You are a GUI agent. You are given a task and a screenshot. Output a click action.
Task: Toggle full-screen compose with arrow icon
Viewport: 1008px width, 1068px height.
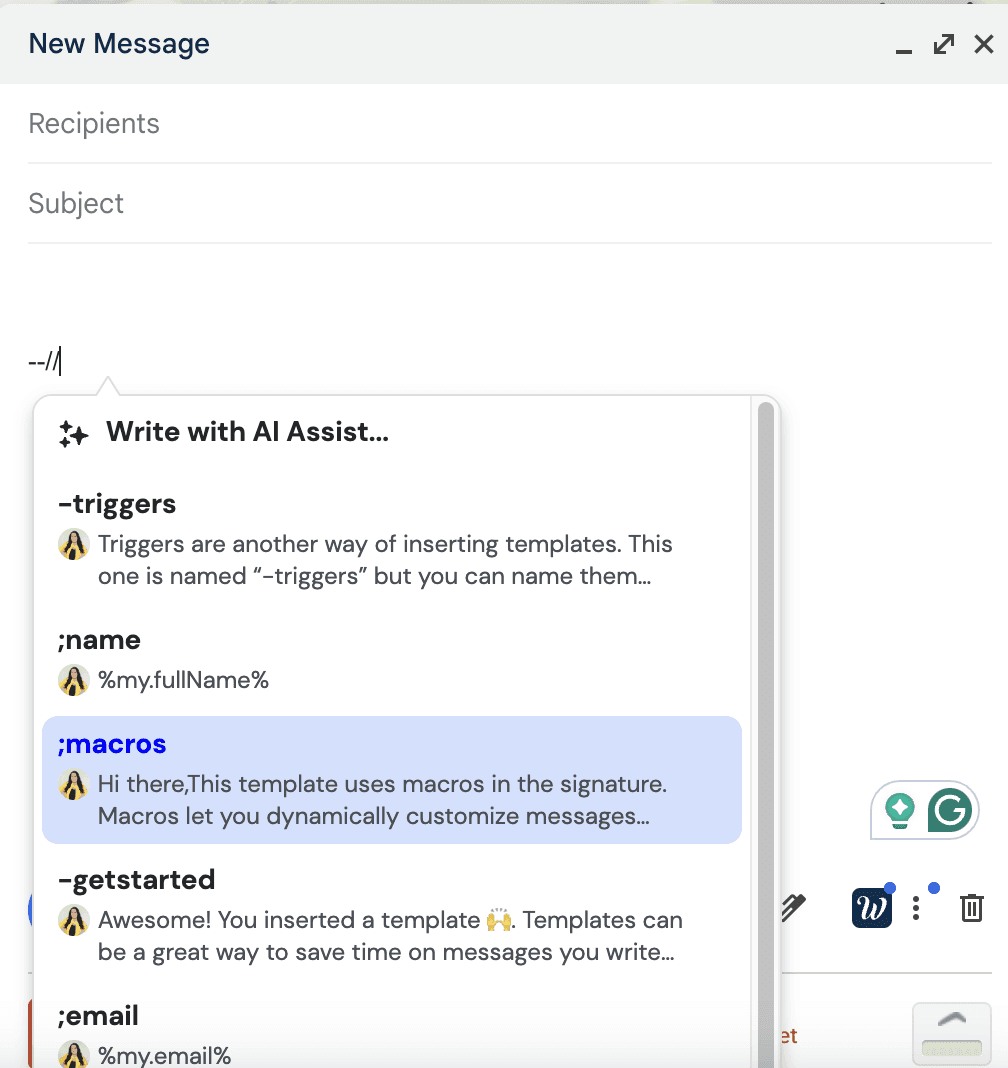[943, 44]
